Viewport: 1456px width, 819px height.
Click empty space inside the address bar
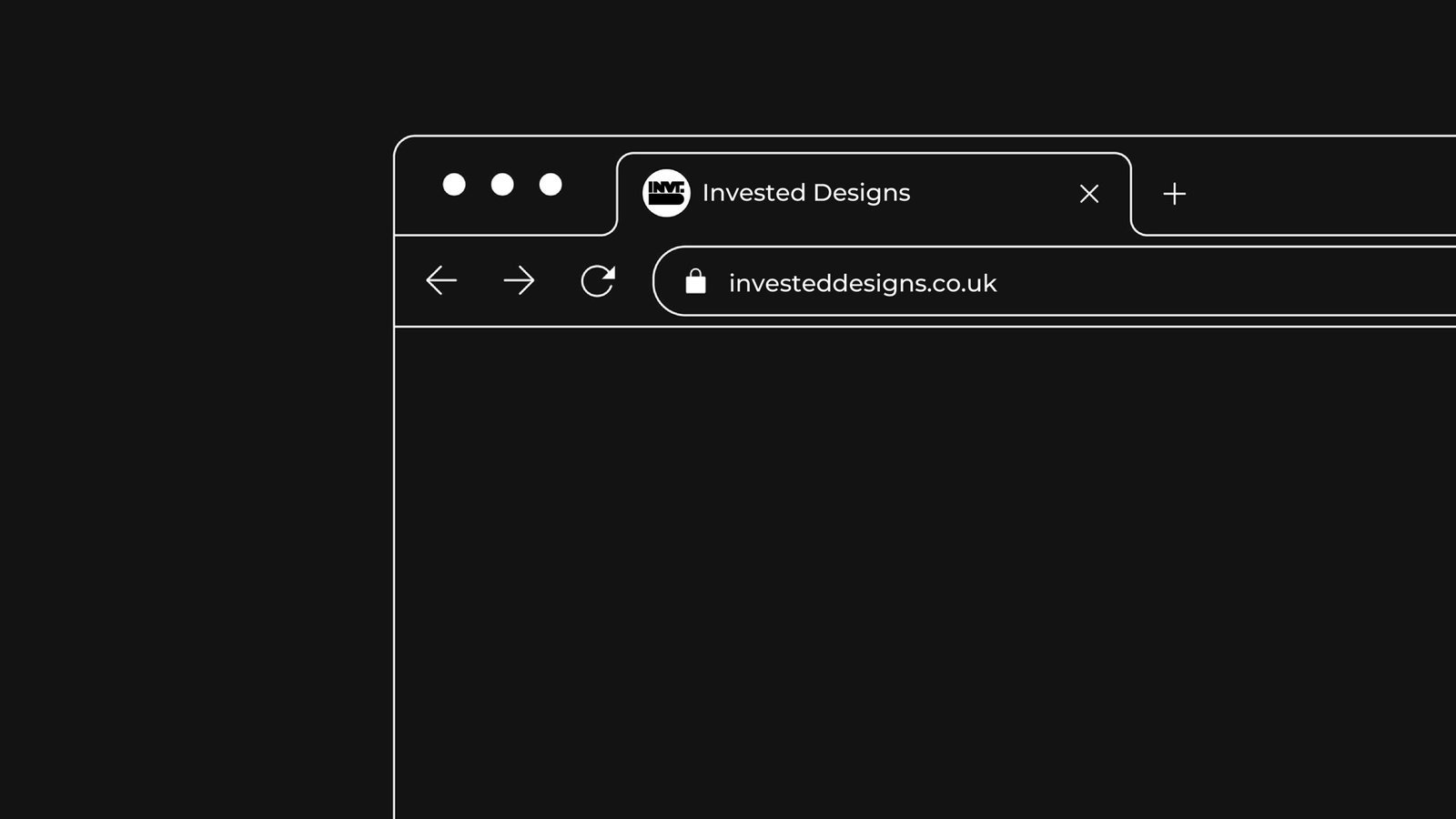coord(1228,281)
